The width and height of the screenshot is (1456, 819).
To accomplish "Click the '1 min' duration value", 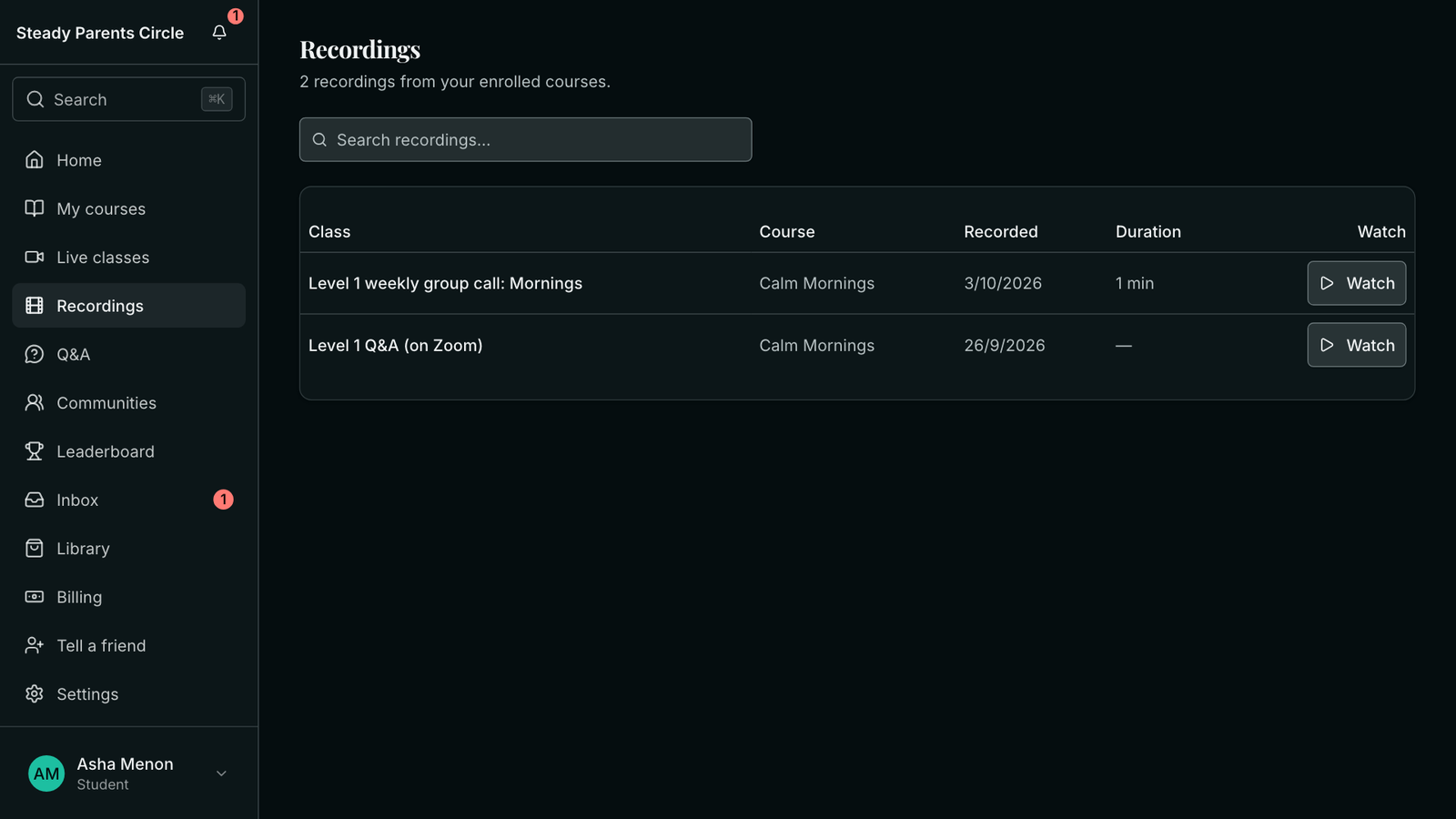I will pos(1135,283).
